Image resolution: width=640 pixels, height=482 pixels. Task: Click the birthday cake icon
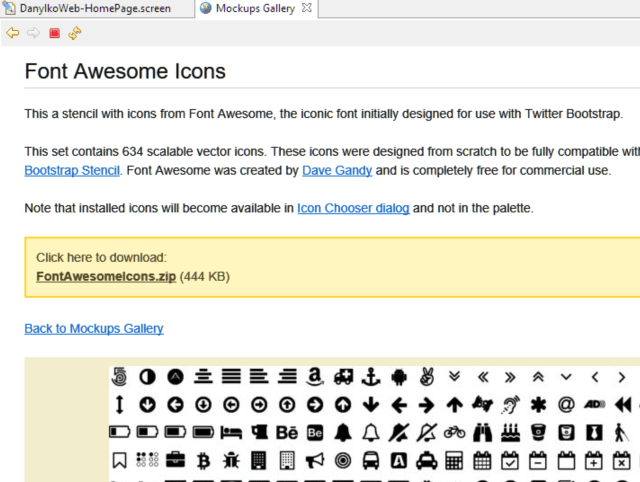(x=511, y=433)
